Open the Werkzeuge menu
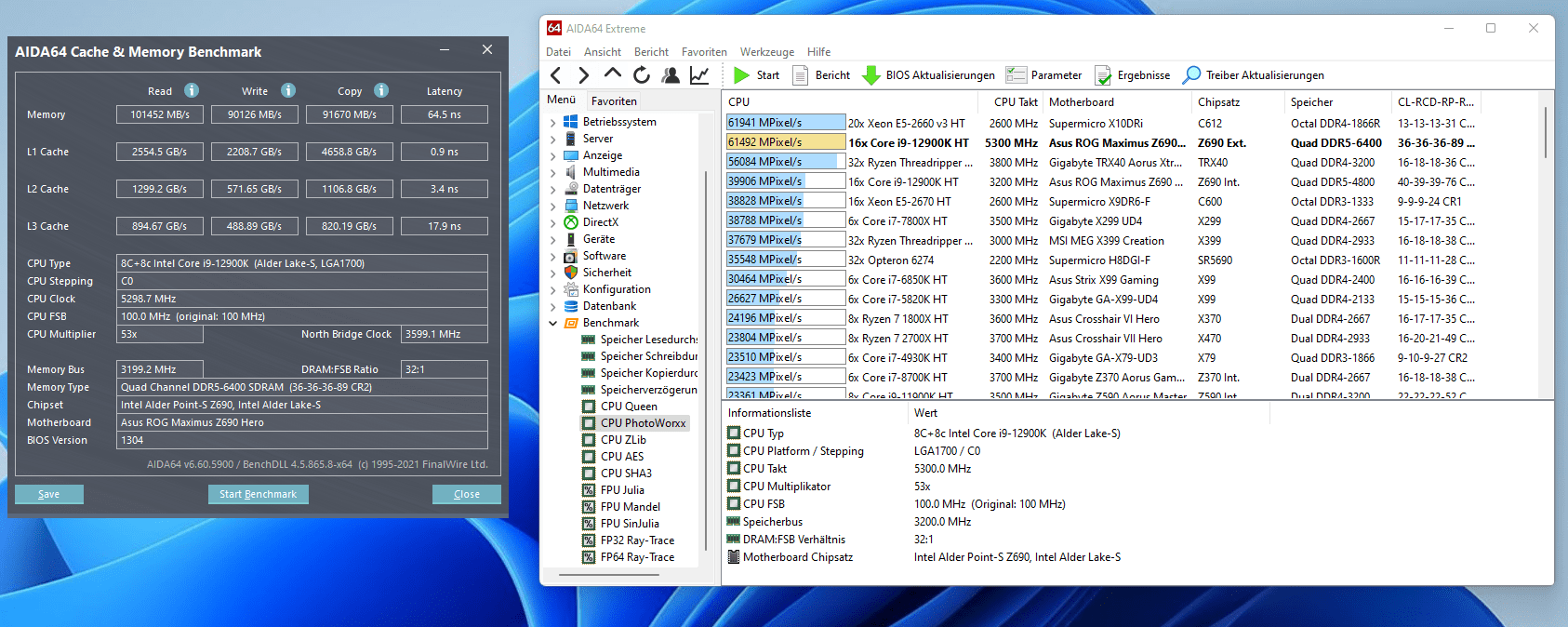Image resolution: width=1568 pixels, height=627 pixels. click(766, 52)
